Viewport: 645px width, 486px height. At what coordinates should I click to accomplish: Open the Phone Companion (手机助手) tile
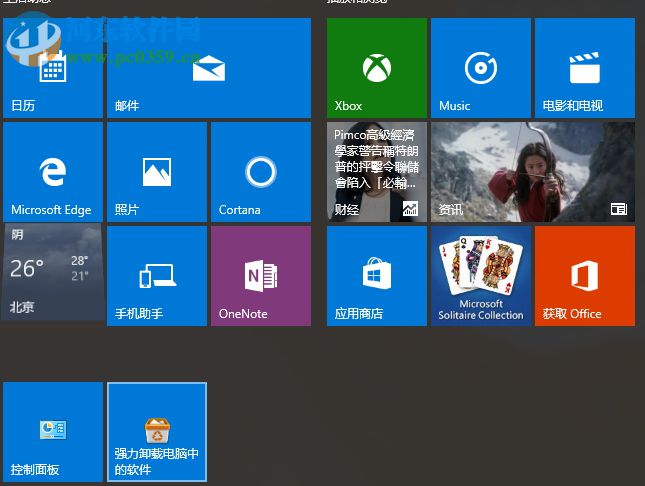pos(156,276)
